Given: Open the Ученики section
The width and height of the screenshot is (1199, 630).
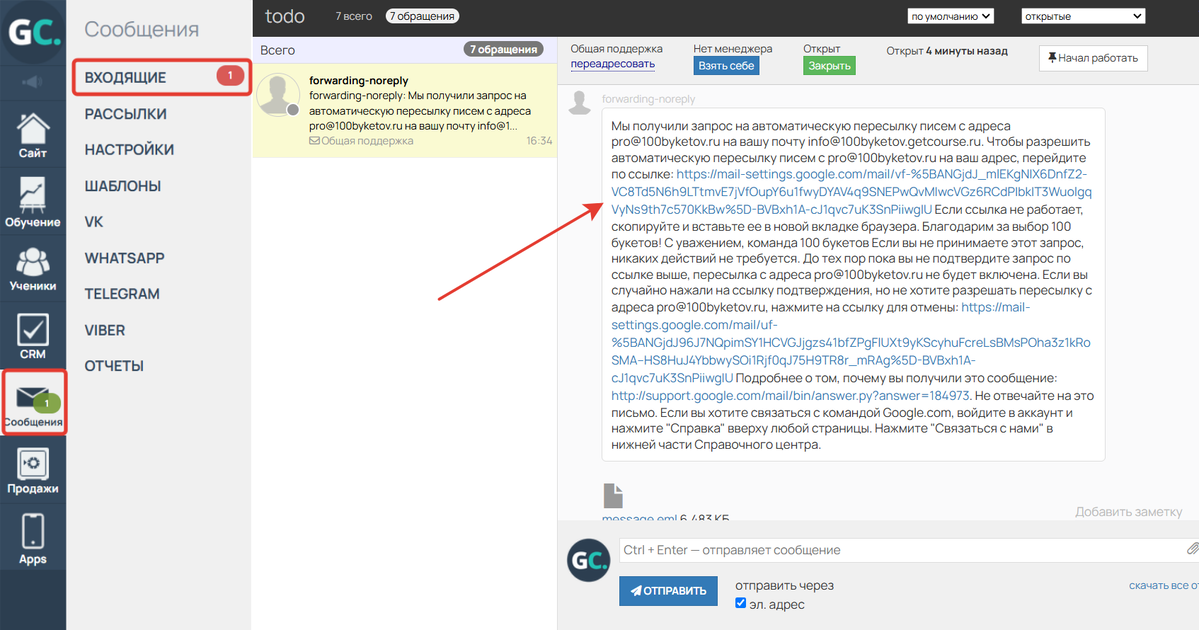Looking at the screenshot, I should click(x=33, y=269).
